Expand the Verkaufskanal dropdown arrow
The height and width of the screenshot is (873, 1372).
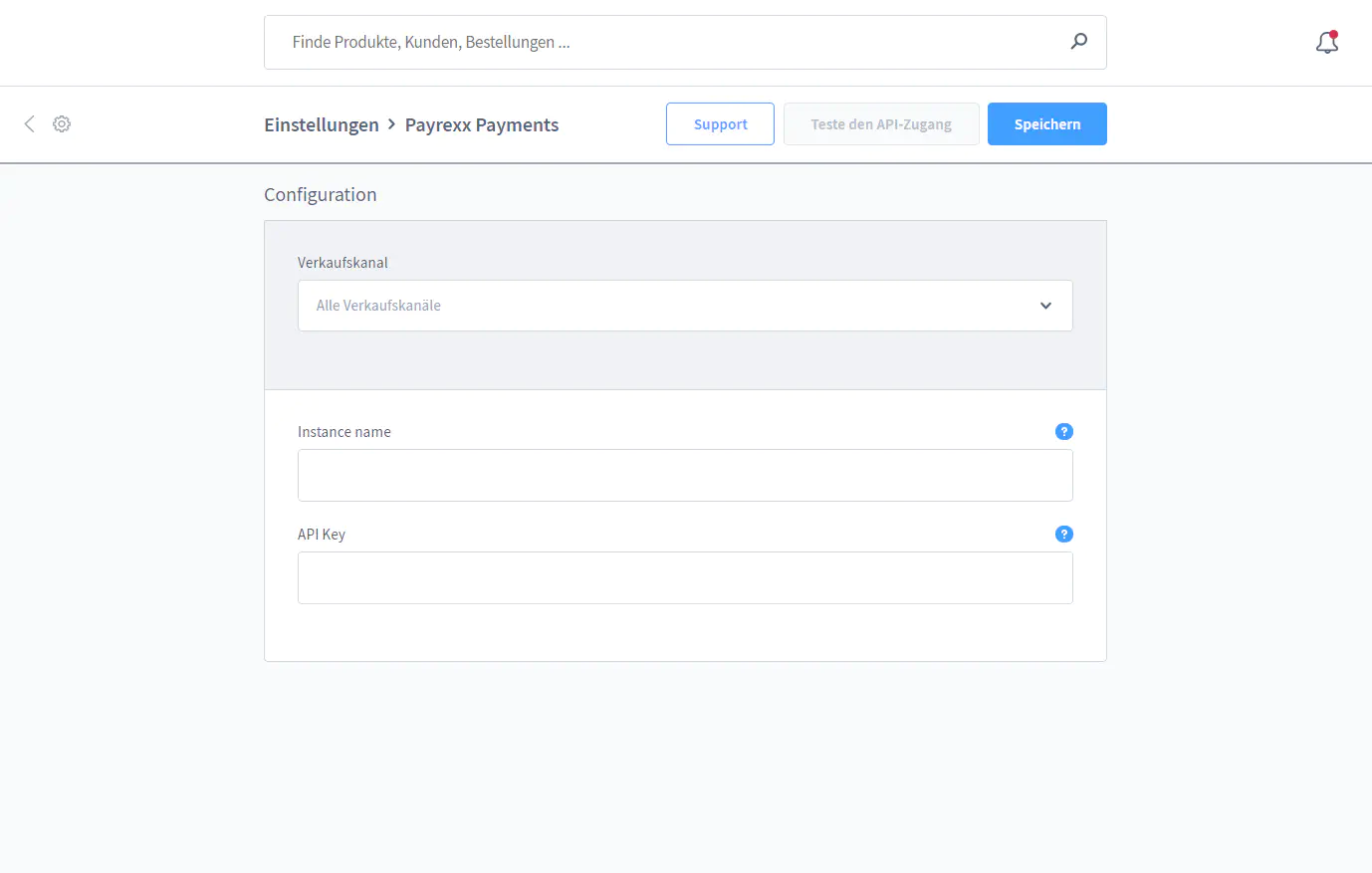(1045, 306)
